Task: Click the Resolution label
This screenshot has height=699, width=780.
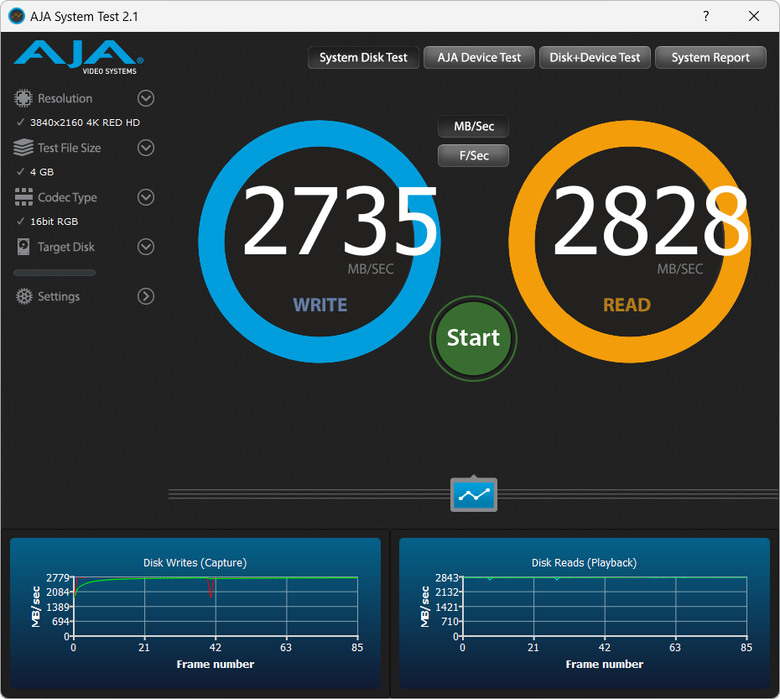Action: tap(65, 99)
